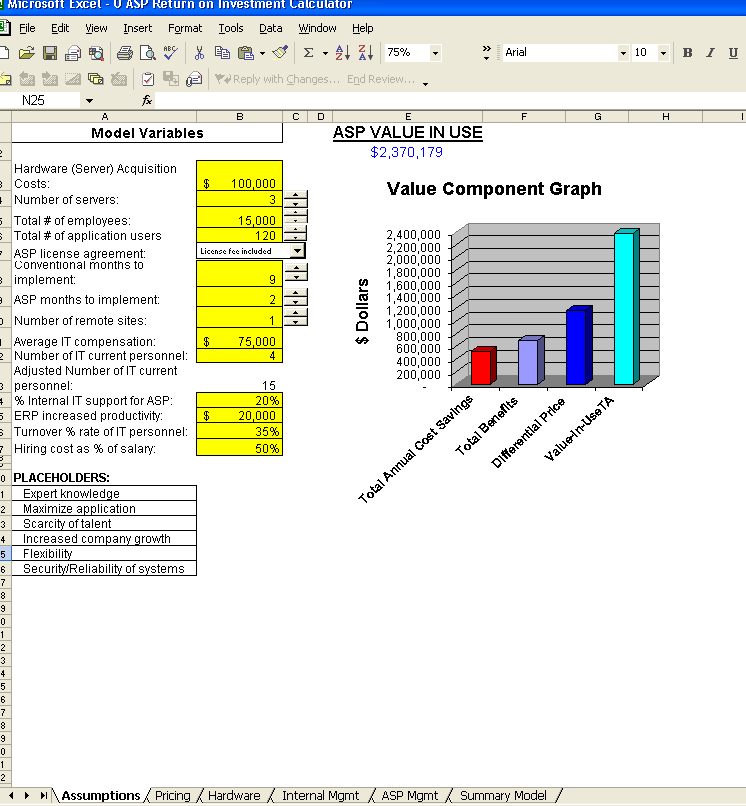
Task: Select the Assumptions sheet tab
Action: pyautogui.click(x=101, y=796)
